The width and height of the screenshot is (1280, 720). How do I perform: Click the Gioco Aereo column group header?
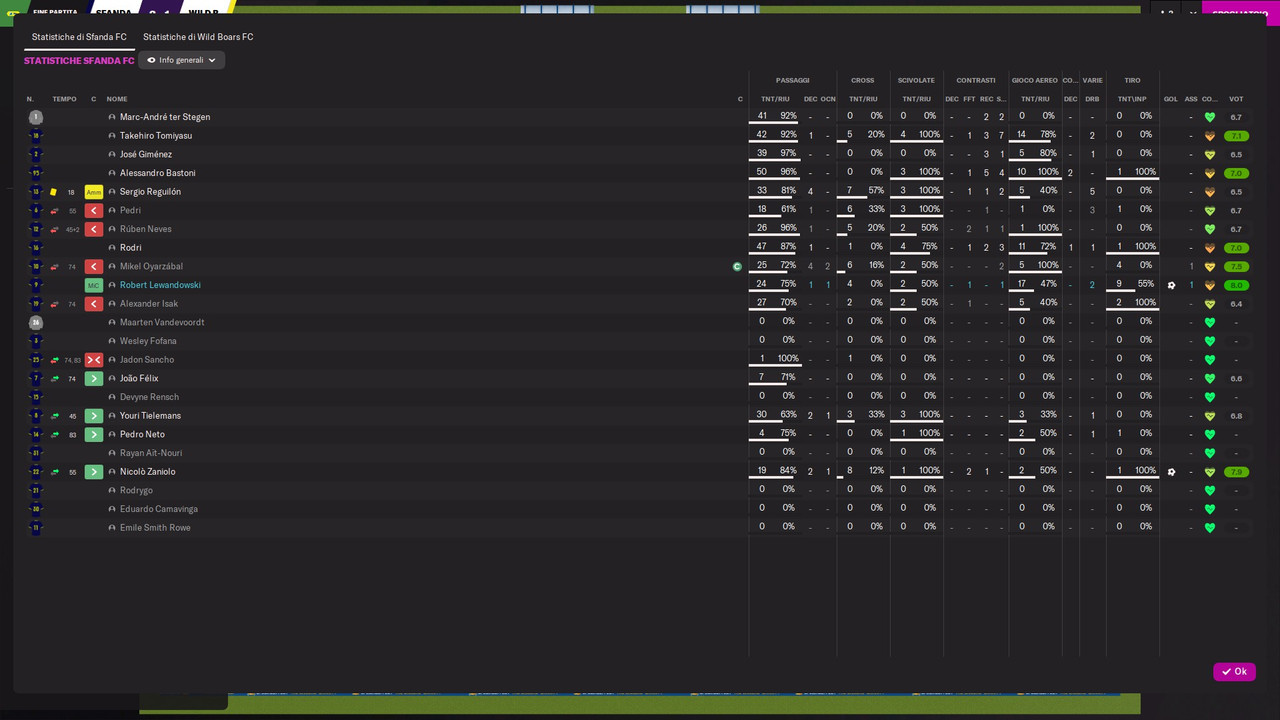tap(1035, 80)
